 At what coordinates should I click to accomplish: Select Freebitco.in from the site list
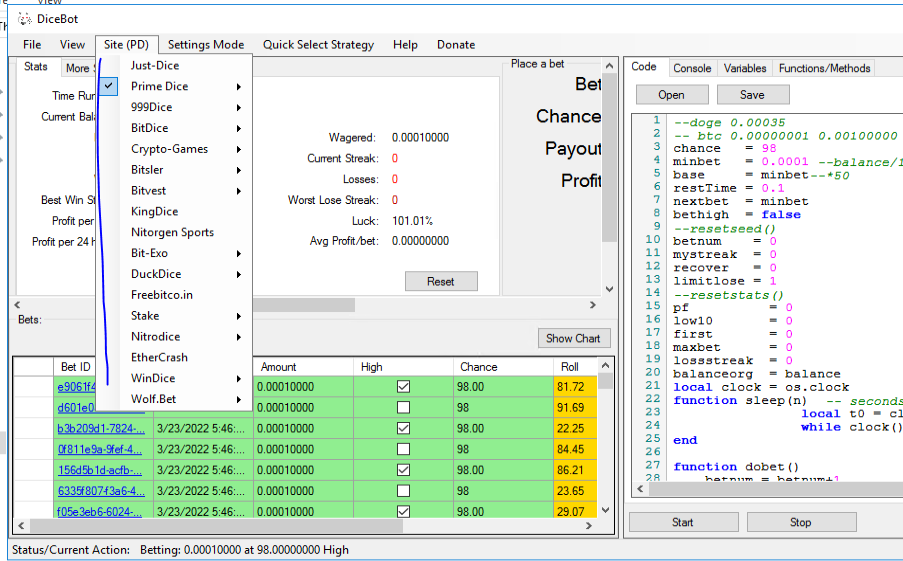[162, 295]
